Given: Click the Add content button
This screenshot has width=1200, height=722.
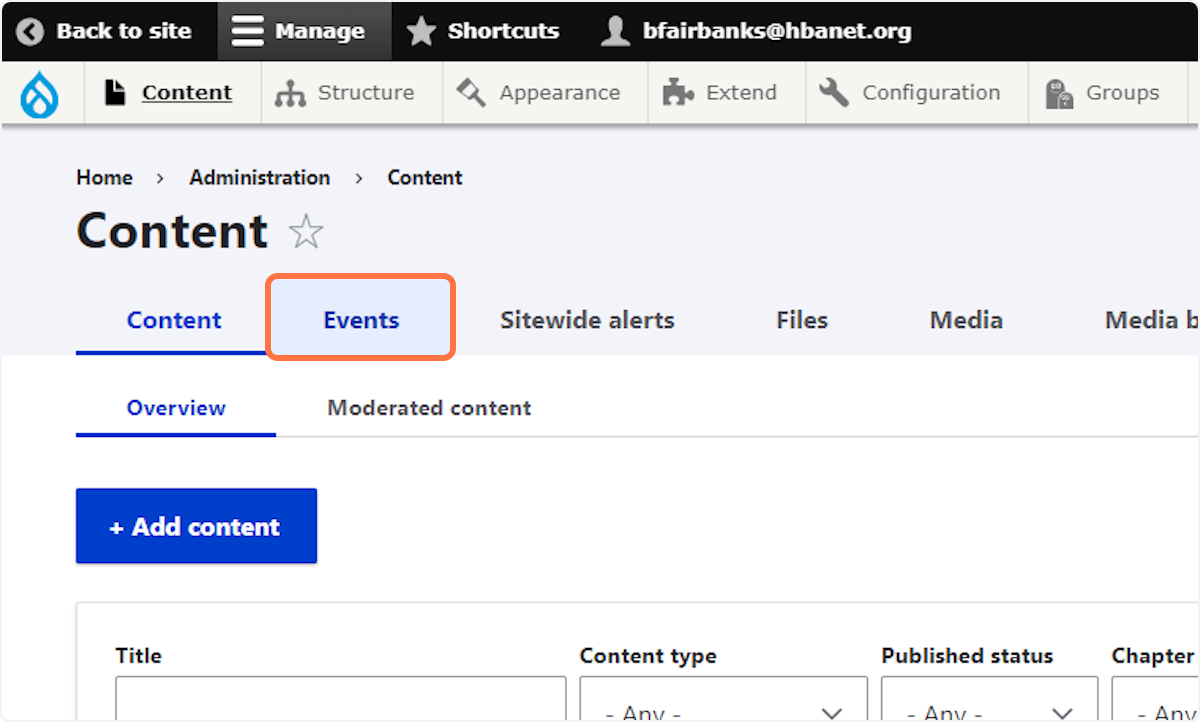Looking at the screenshot, I should tap(196, 525).
